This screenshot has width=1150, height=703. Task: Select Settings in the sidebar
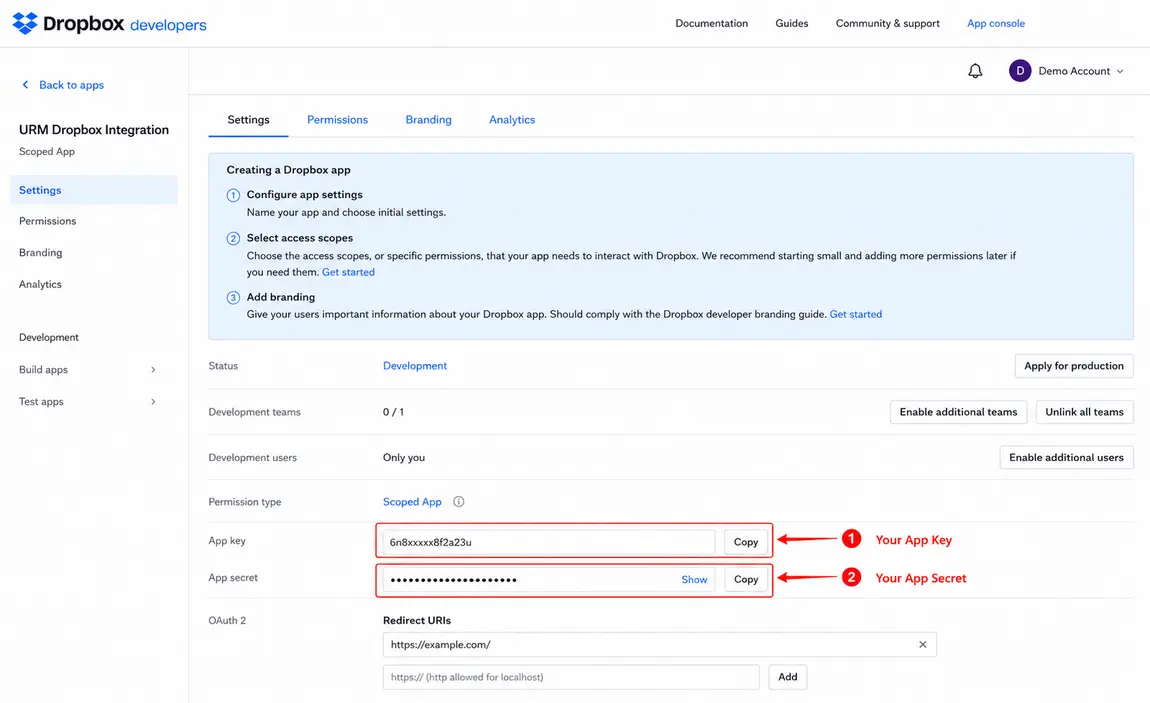[94, 190]
